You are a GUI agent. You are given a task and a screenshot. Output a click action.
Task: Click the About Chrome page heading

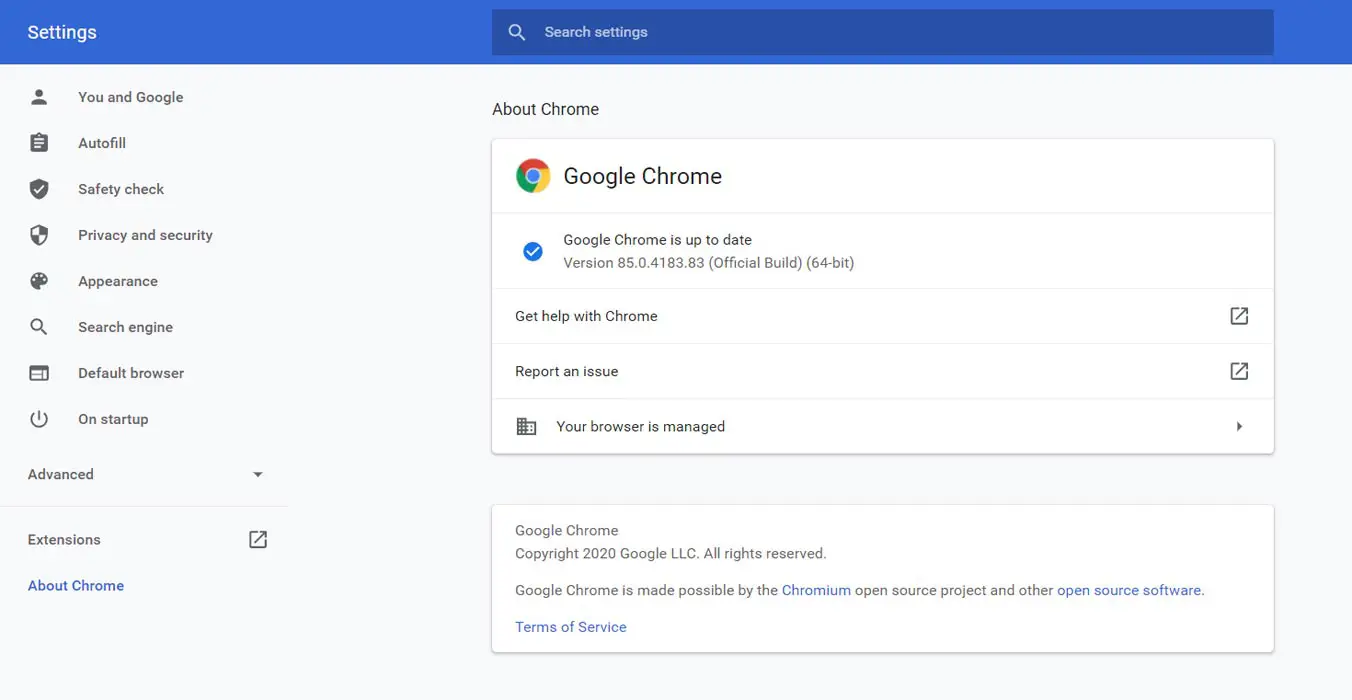546,109
